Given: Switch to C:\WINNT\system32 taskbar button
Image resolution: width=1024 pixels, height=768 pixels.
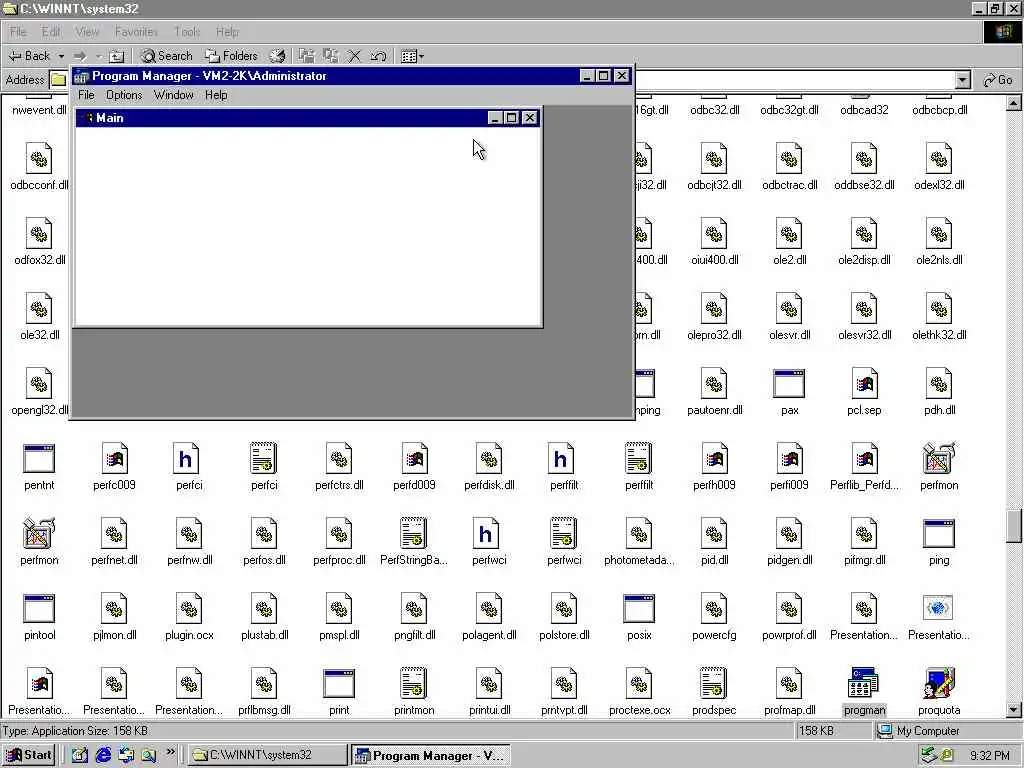Looking at the screenshot, I should click(x=268, y=755).
